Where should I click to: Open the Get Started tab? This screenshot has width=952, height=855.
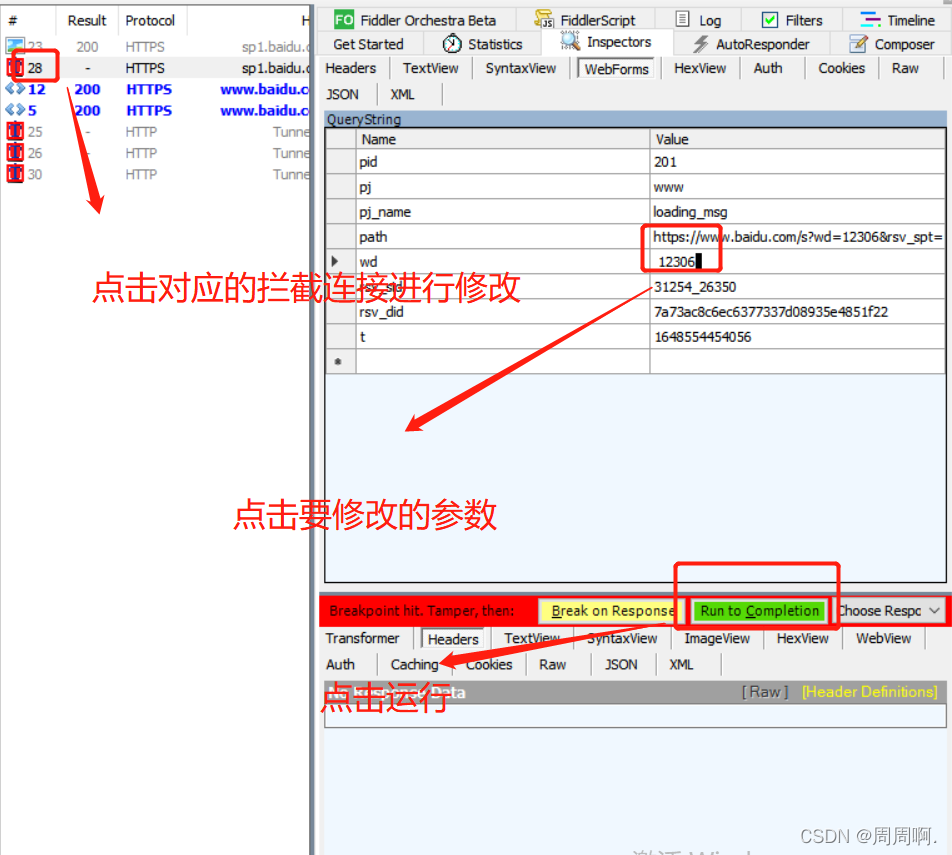(x=368, y=44)
